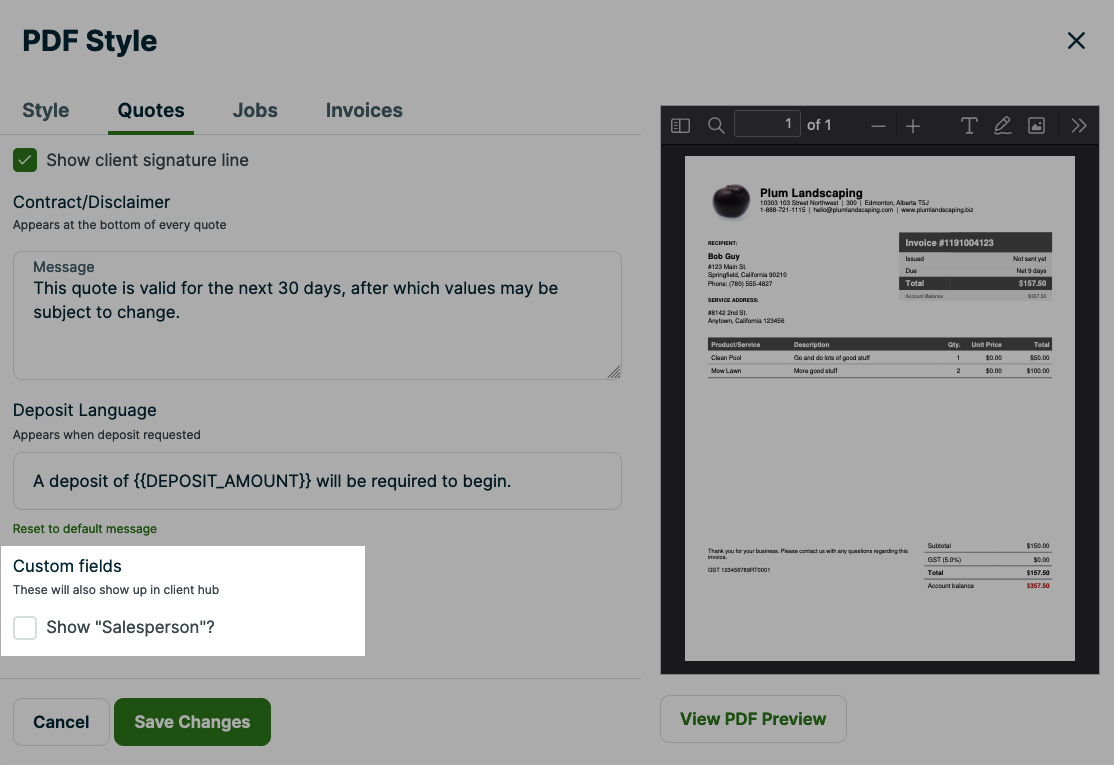Image resolution: width=1114 pixels, height=765 pixels.
Task: Open the Add Image tool
Action: 1036,125
